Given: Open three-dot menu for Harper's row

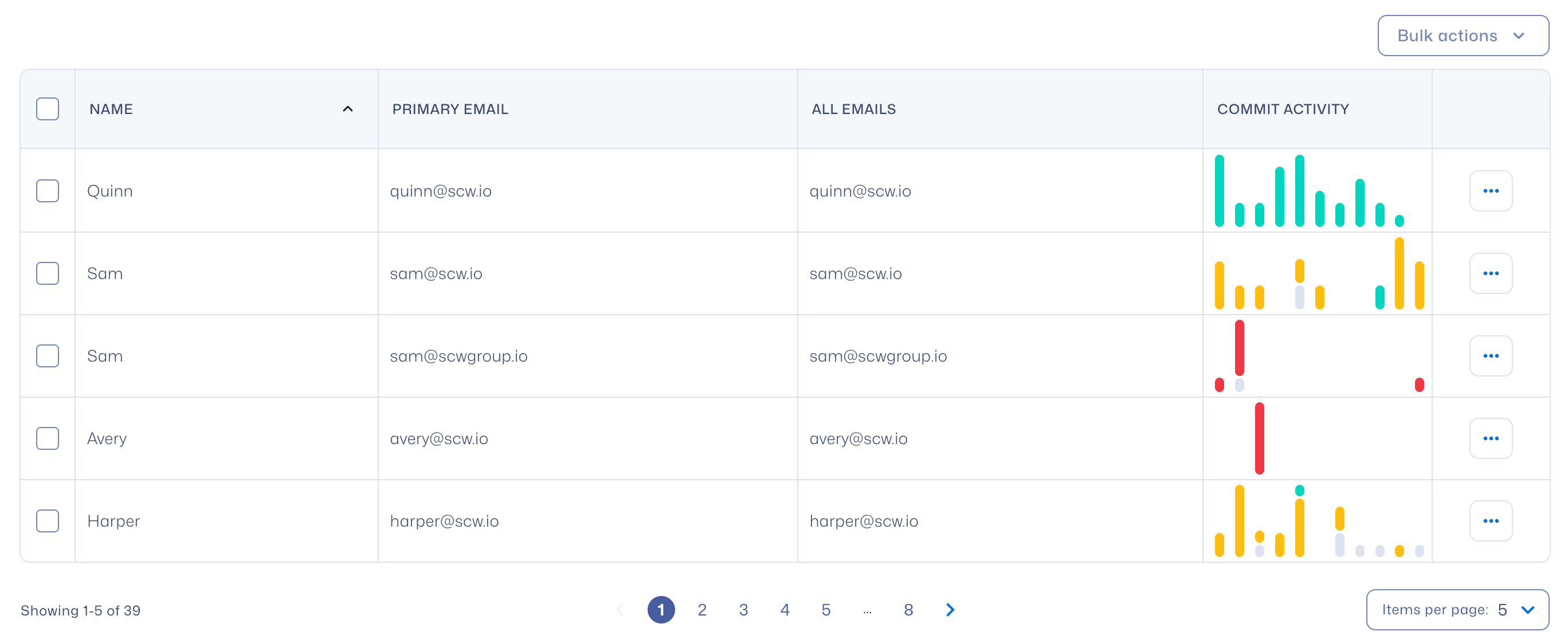Looking at the screenshot, I should pos(1490,520).
